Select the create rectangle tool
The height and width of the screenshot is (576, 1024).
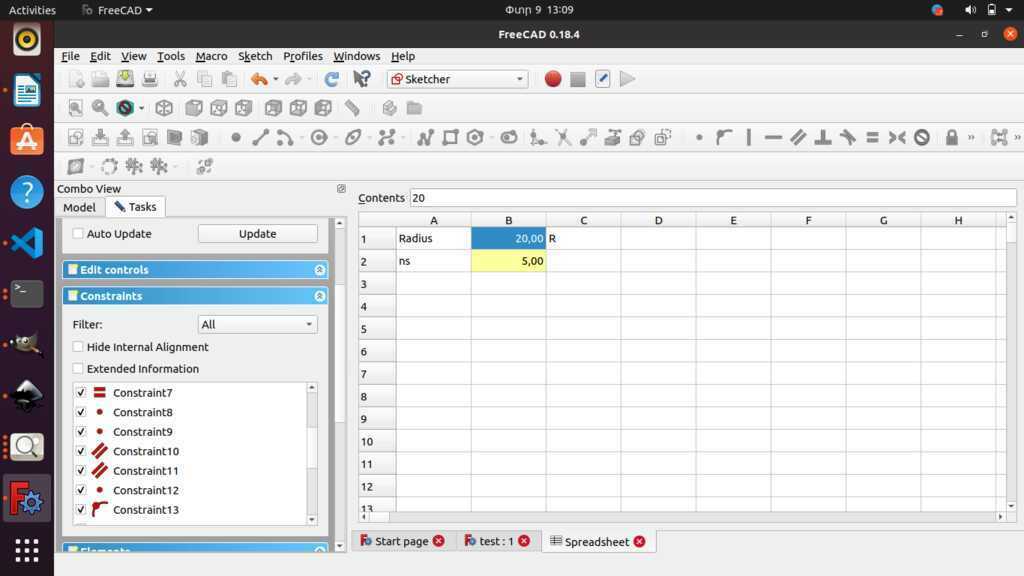point(450,137)
